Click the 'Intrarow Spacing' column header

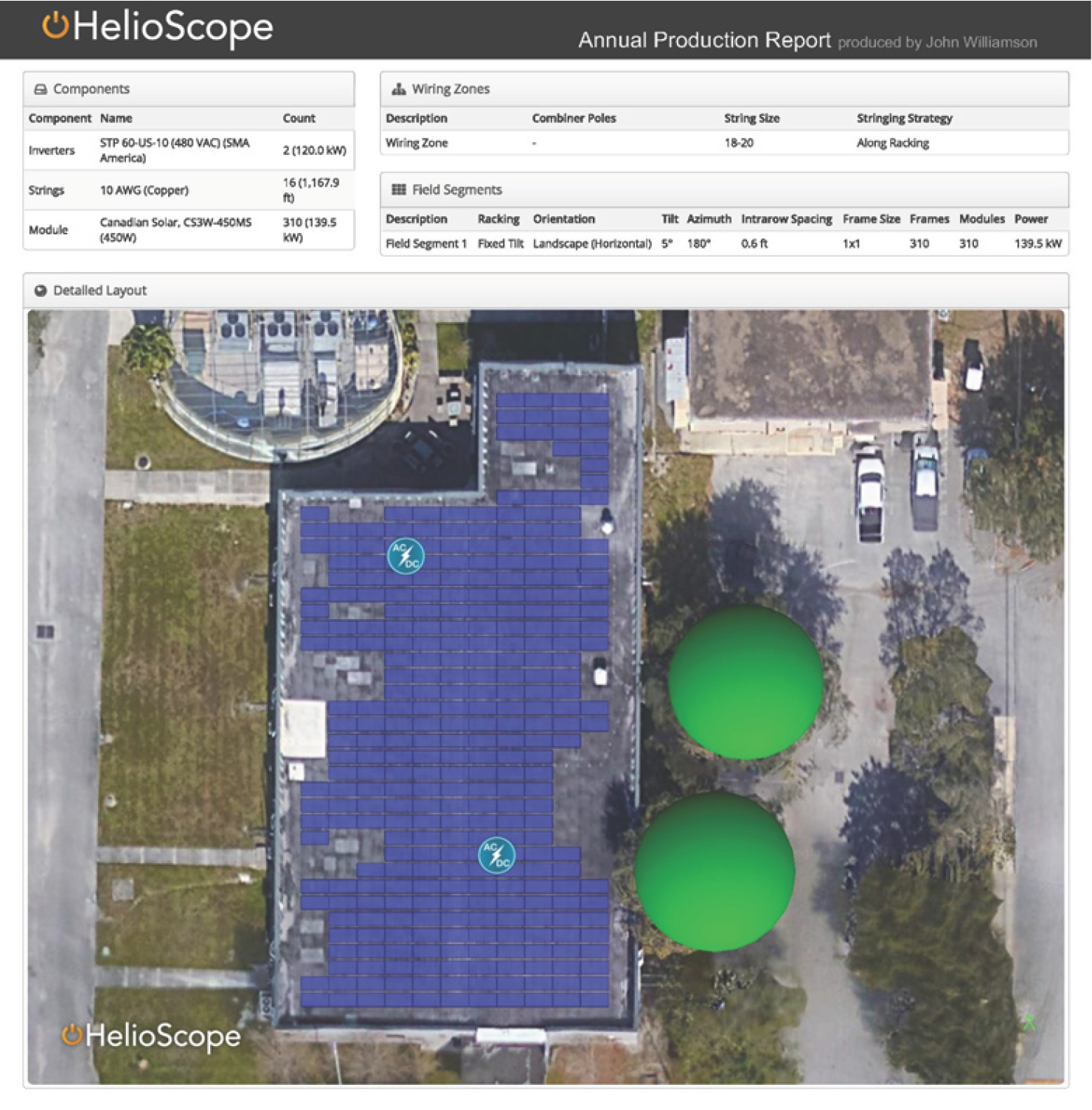click(787, 220)
